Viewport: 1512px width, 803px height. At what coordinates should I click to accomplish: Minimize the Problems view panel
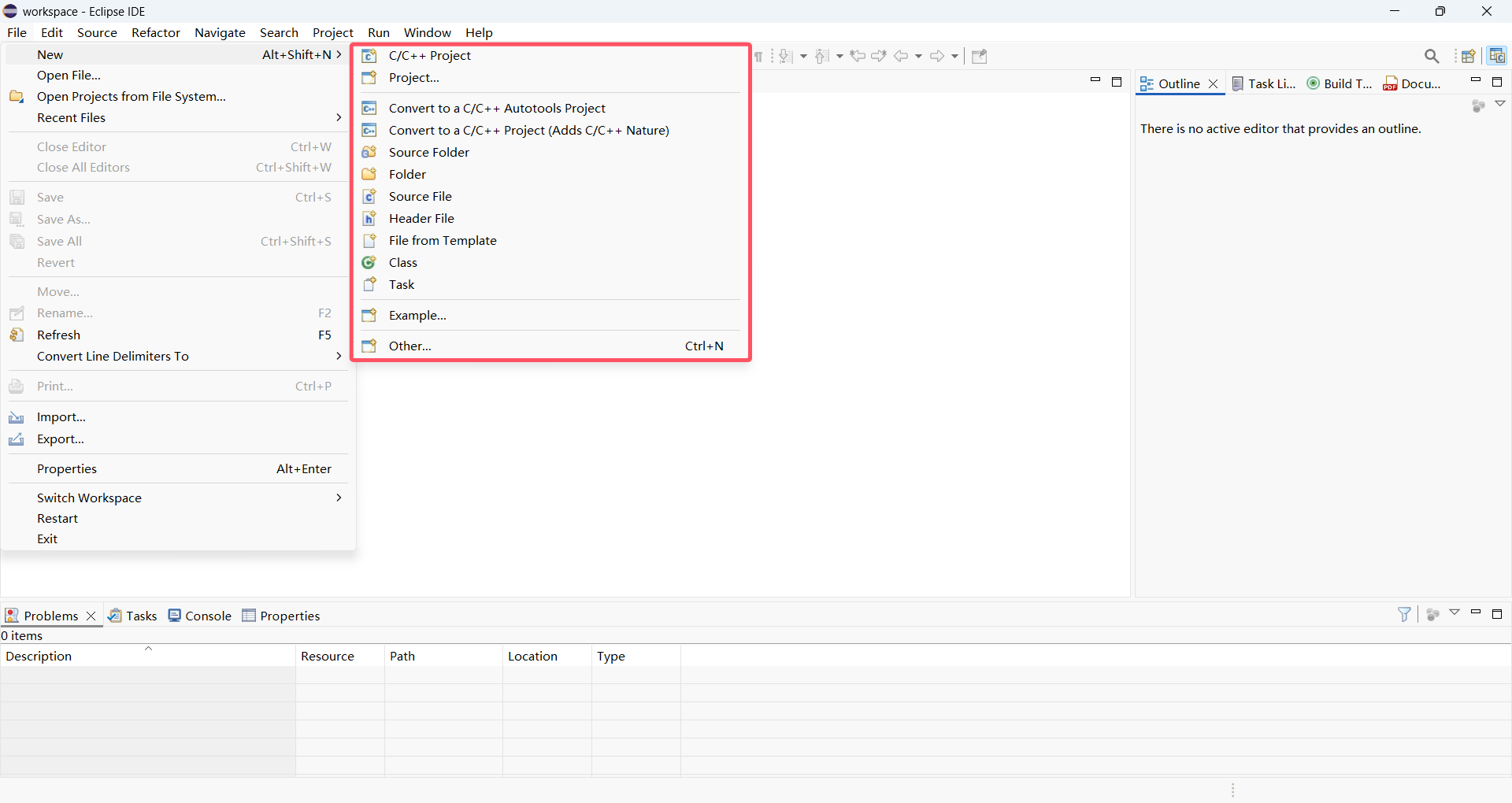tap(1476, 612)
